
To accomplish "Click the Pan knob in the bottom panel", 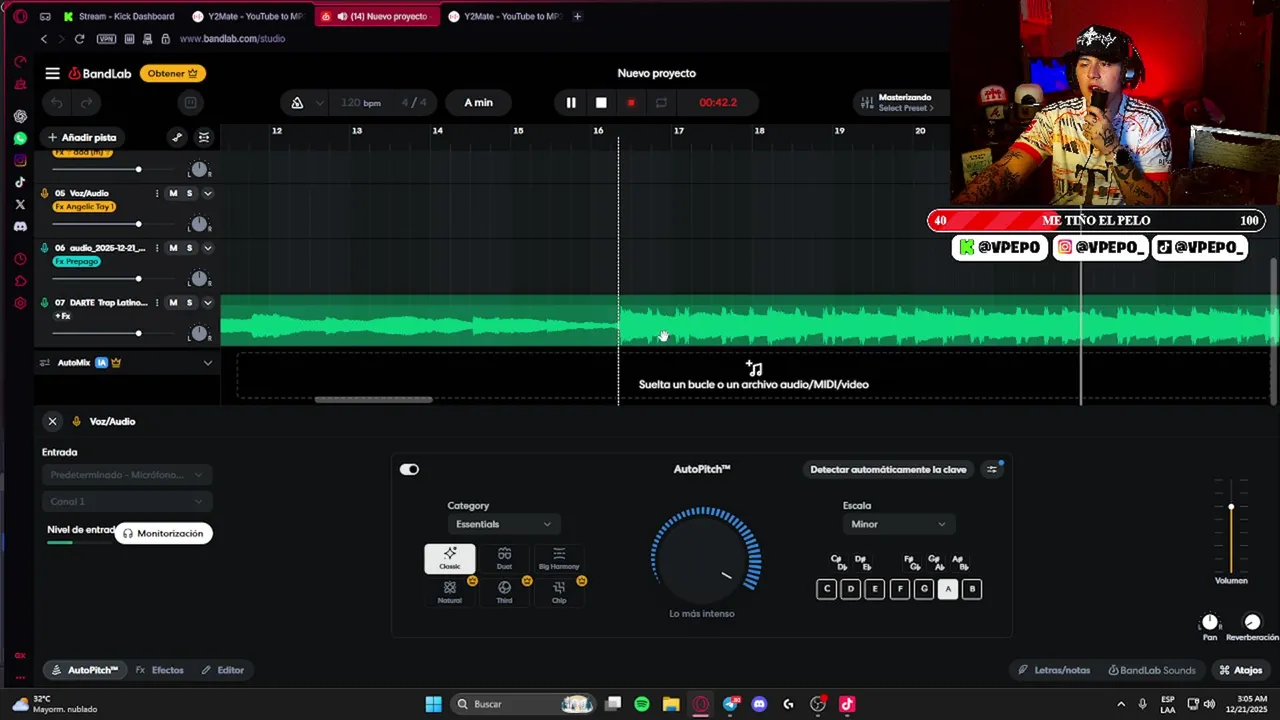I will pos(1210,622).
